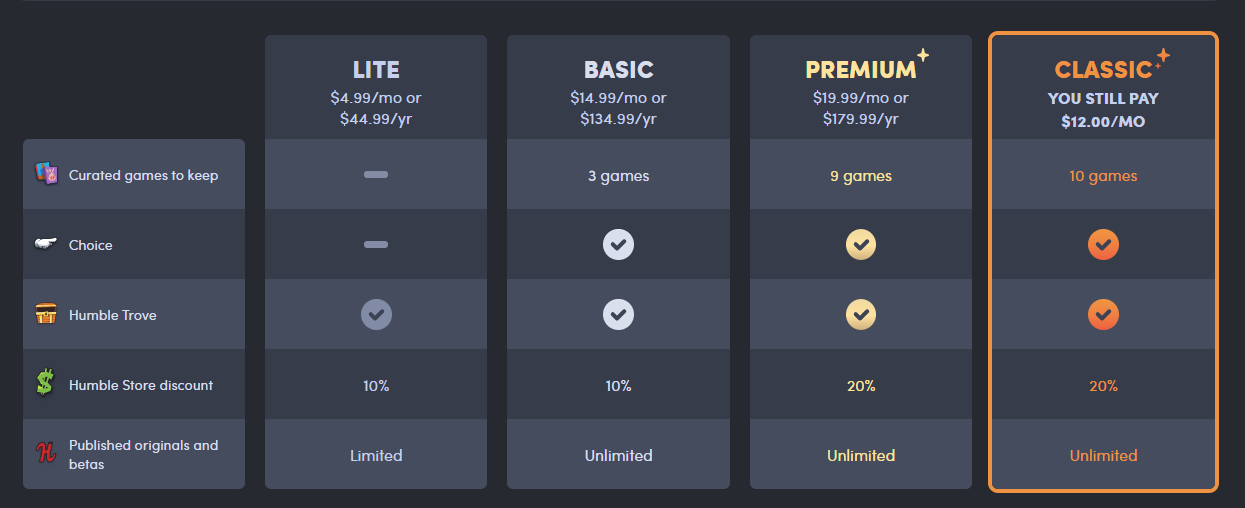Select the LITE plan heading

pyautogui.click(x=376, y=70)
